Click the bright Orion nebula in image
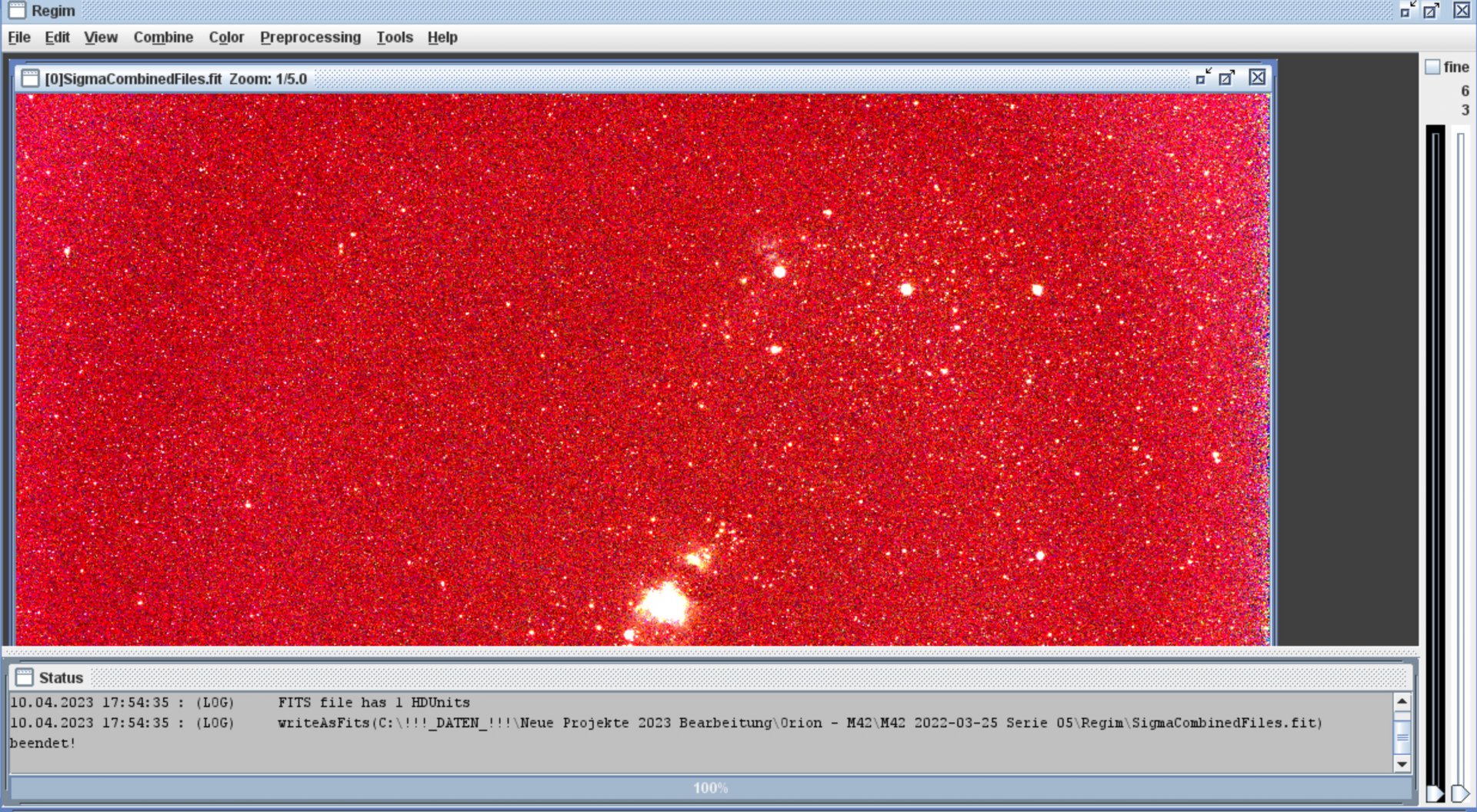The image size is (1477, 812). tap(663, 603)
